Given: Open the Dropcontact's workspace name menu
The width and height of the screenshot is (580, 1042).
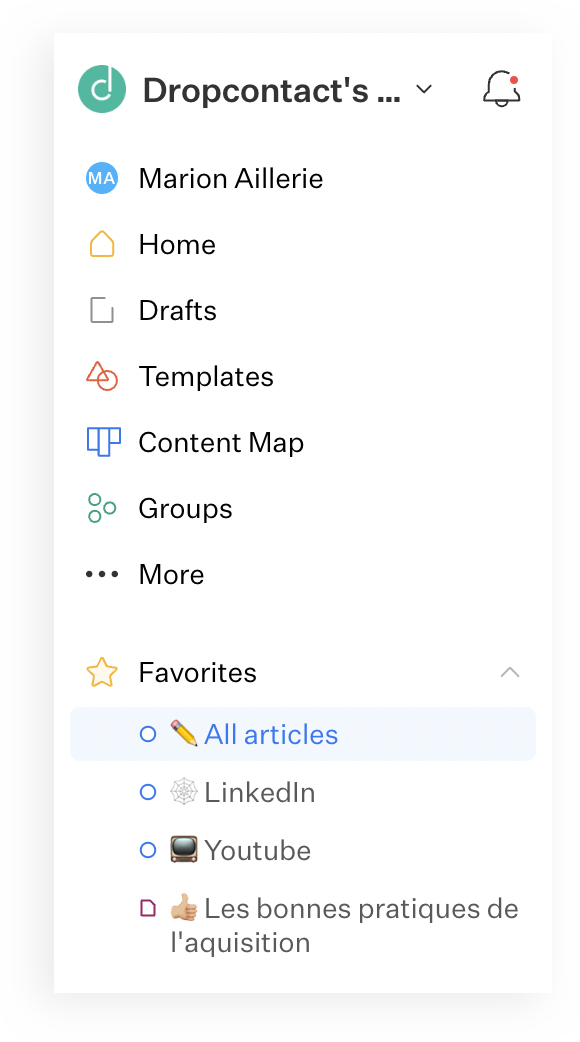Looking at the screenshot, I should pos(272,89).
